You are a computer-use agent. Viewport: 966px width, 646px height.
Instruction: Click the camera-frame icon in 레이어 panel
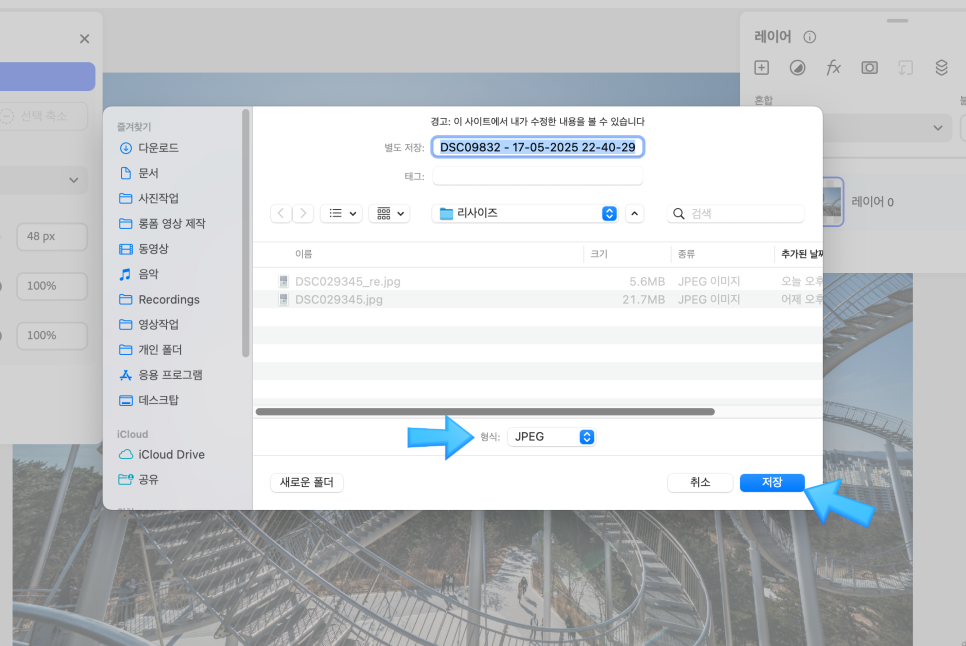click(x=869, y=68)
